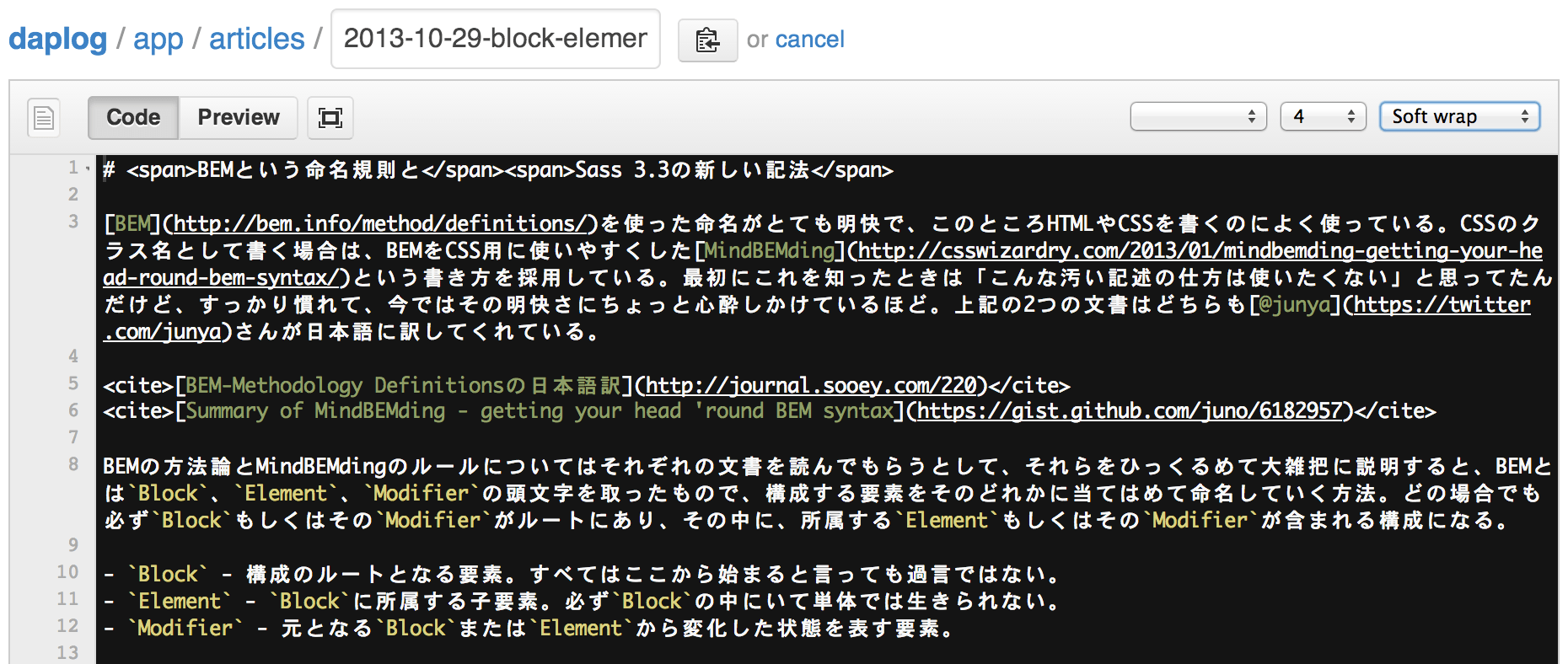This screenshot has height=664, width=1568.
Task: Click the cancel link
Action: 809,40
